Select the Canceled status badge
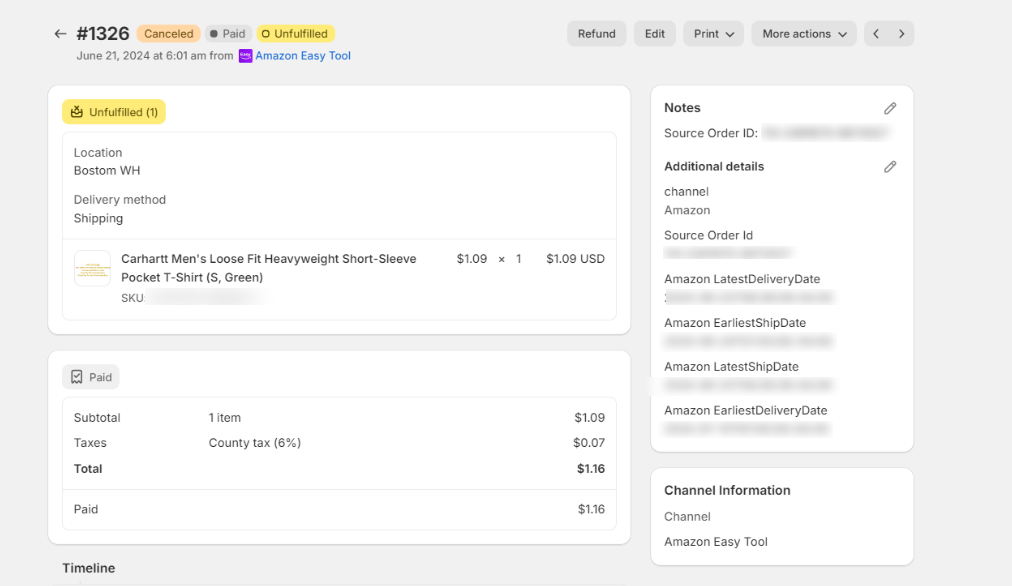 pyautogui.click(x=168, y=33)
